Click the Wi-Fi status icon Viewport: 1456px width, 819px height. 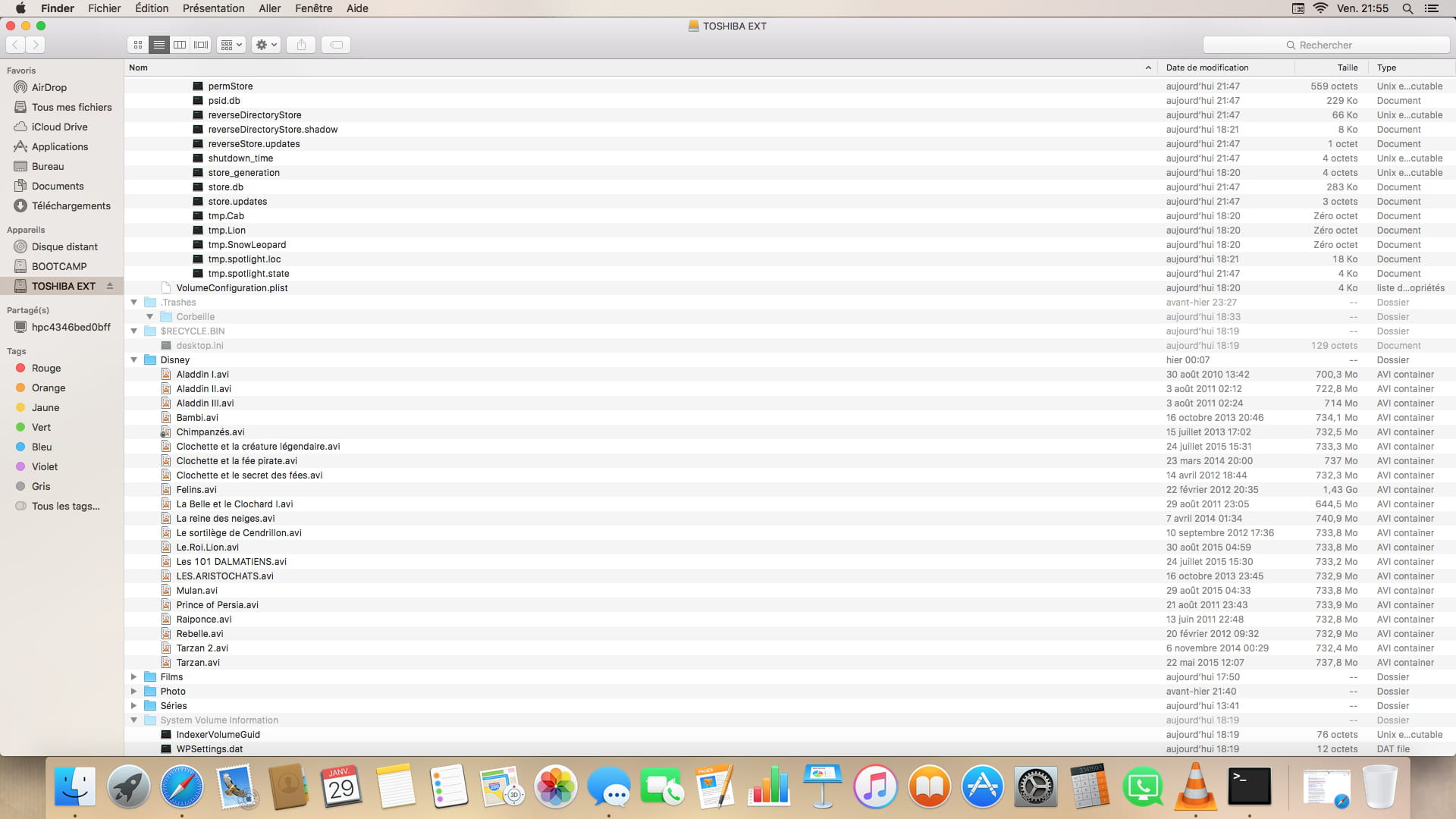[1320, 8]
